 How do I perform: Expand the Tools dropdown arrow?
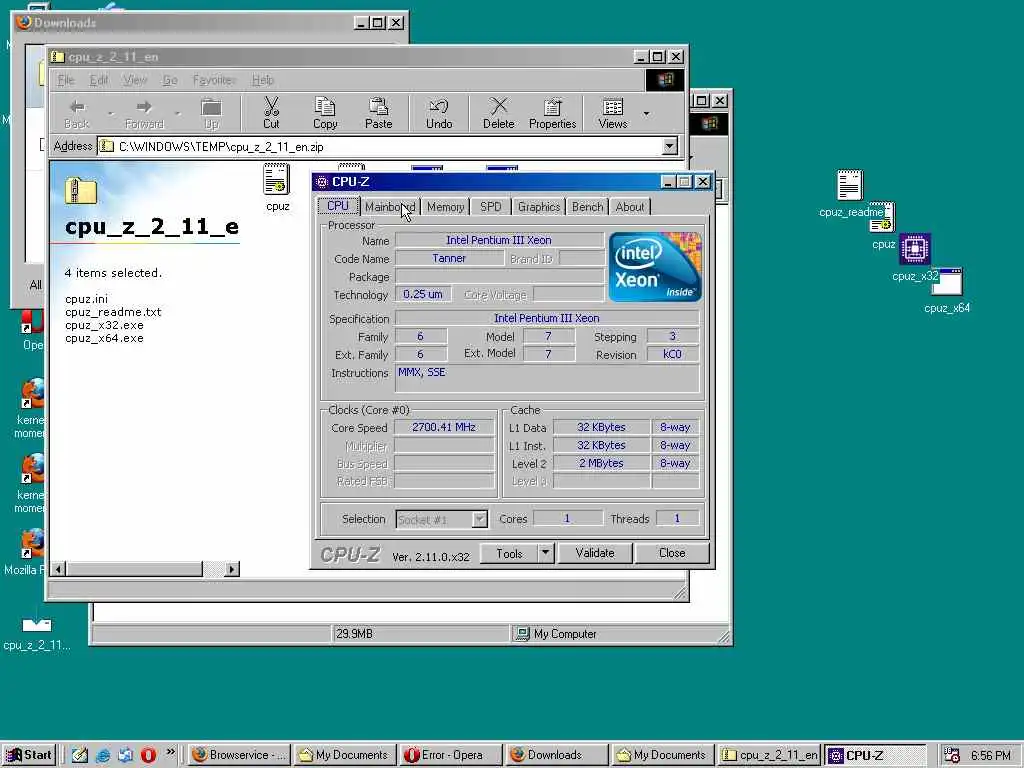(546, 553)
